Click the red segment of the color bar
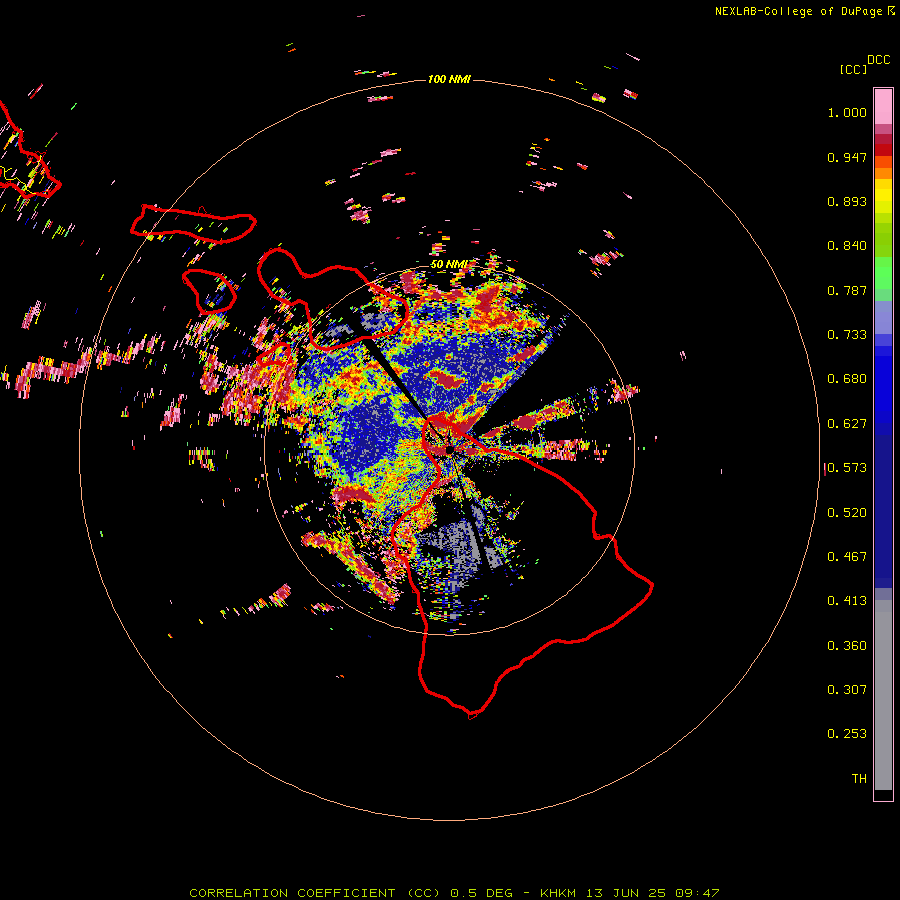Image resolution: width=900 pixels, height=900 pixels. [x=883, y=150]
